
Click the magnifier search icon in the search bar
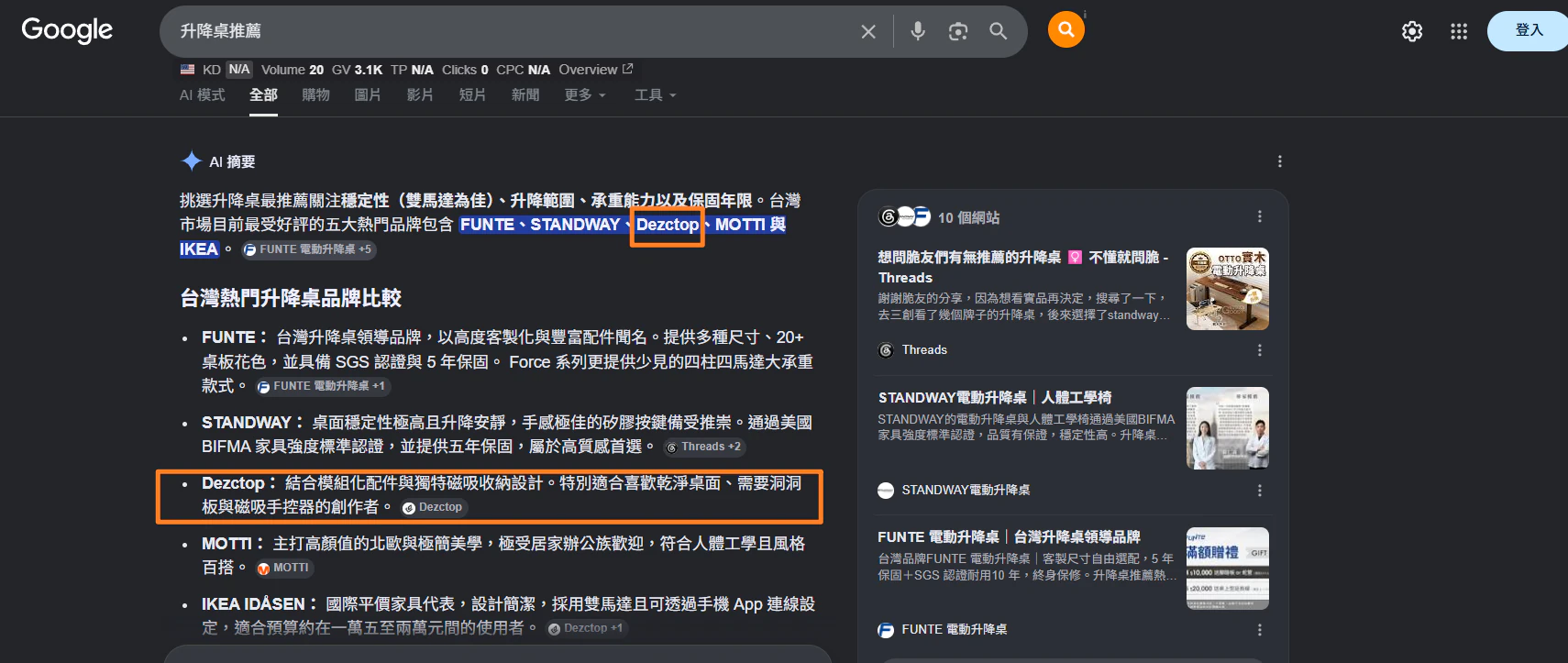click(999, 31)
